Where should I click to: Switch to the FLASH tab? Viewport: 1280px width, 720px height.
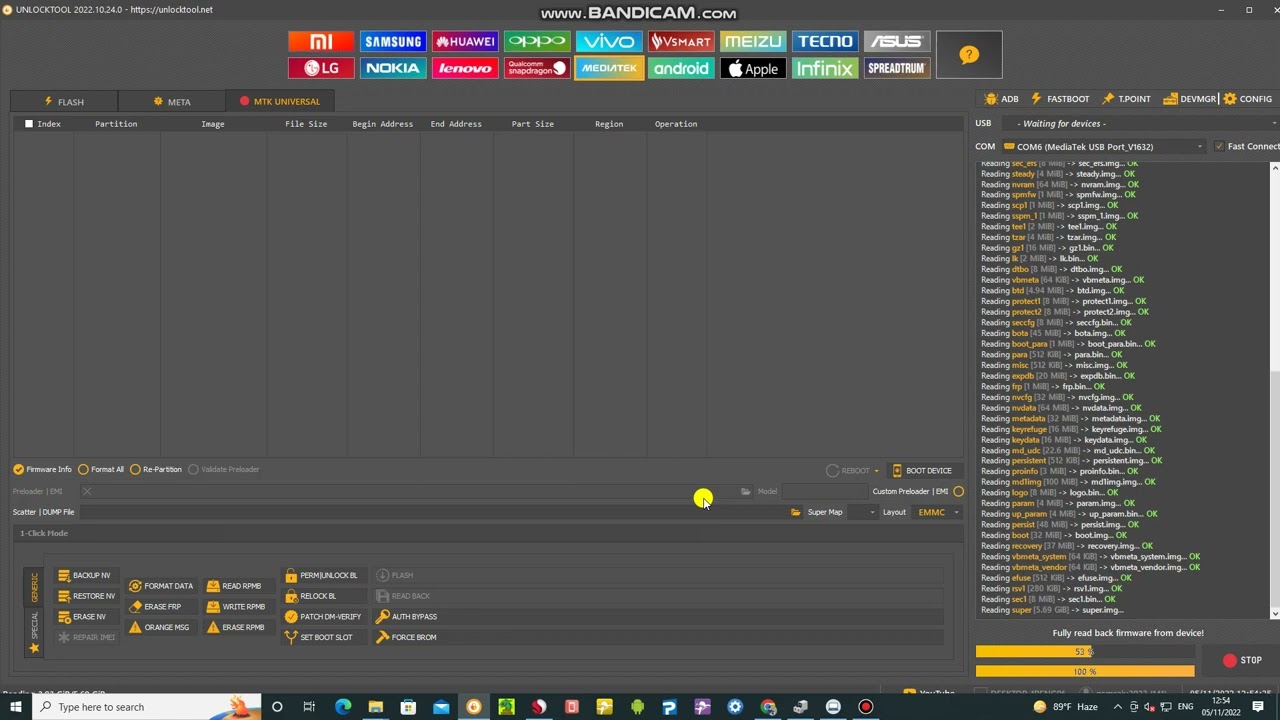pos(64,101)
